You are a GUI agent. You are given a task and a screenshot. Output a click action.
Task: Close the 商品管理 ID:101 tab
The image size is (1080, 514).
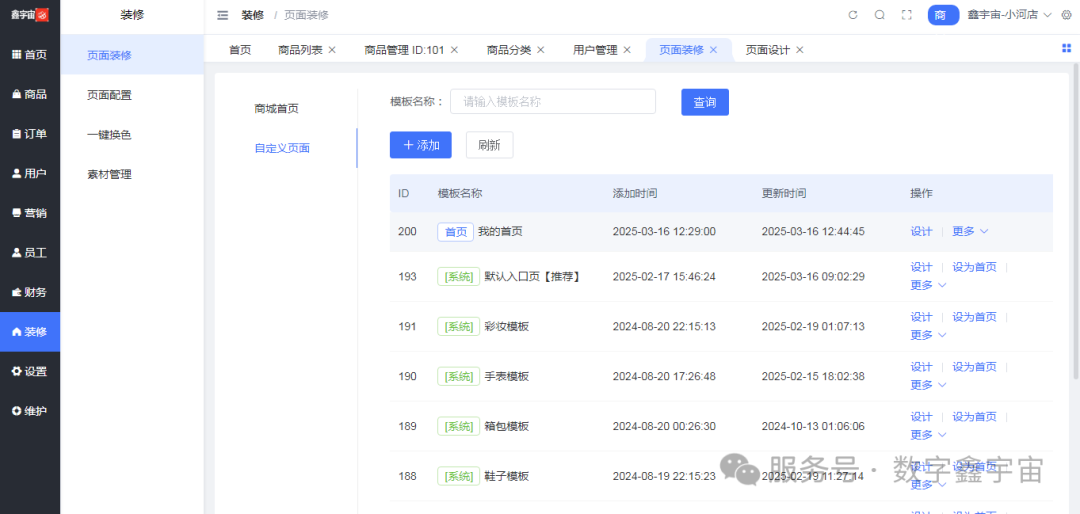tap(454, 50)
